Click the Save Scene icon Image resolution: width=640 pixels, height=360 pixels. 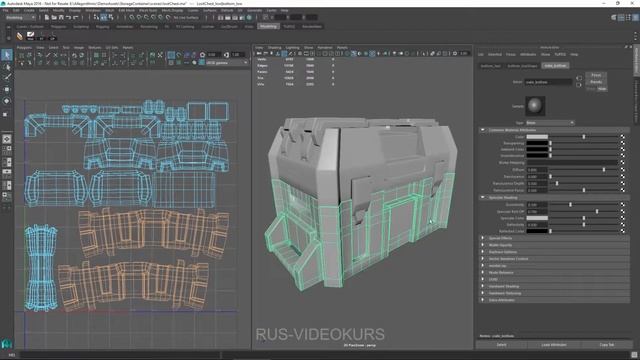[61, 18]
